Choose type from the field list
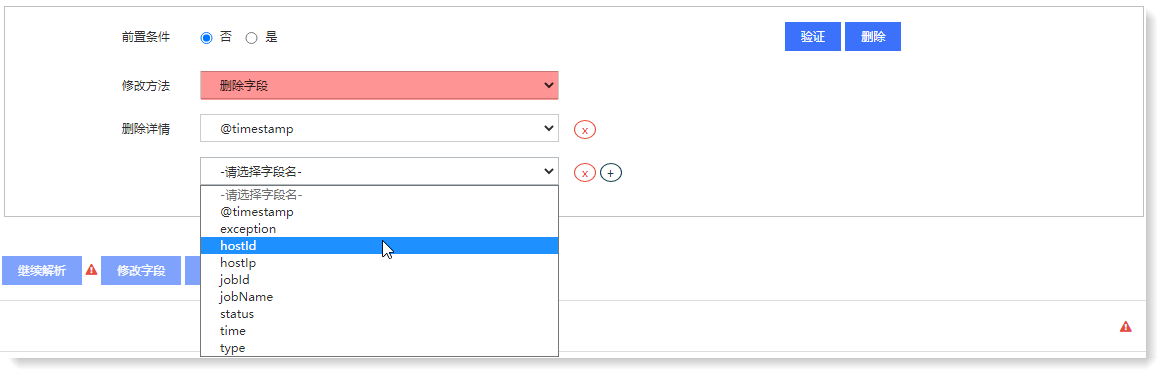Image resolution: width=1166 pixels, height=378 pixels. 379,347
